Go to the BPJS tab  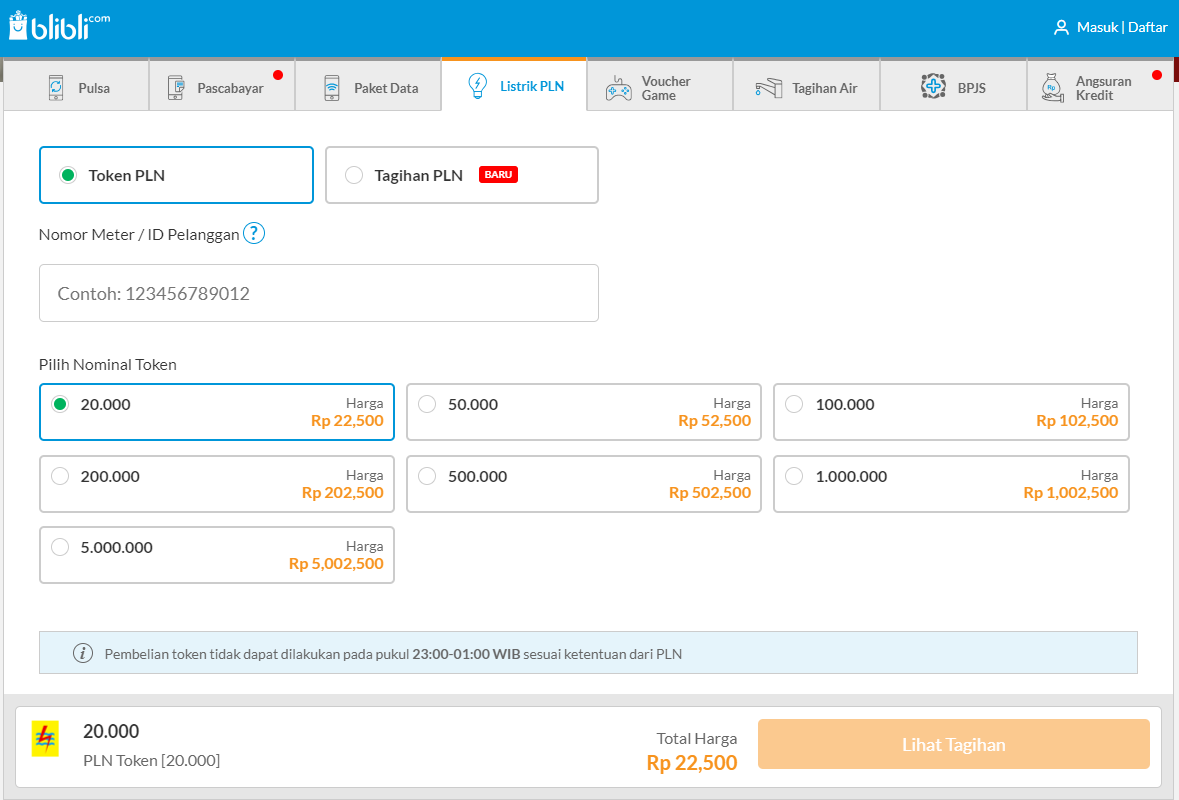click(x=953, y=85)
